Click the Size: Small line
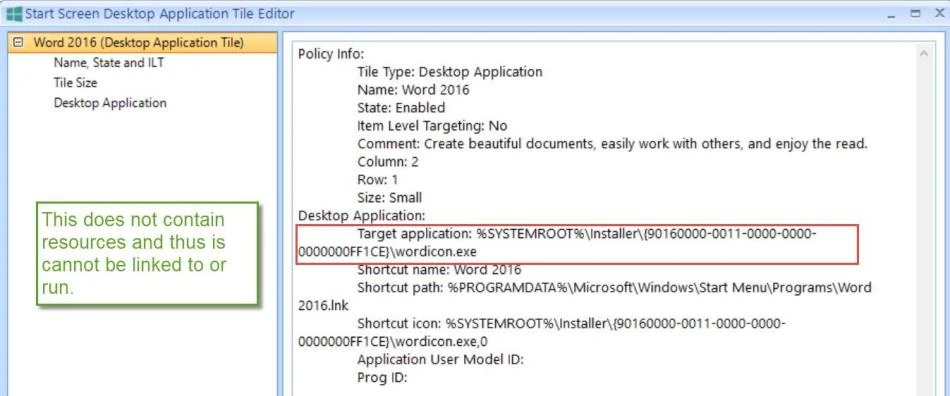 (390, 197)
